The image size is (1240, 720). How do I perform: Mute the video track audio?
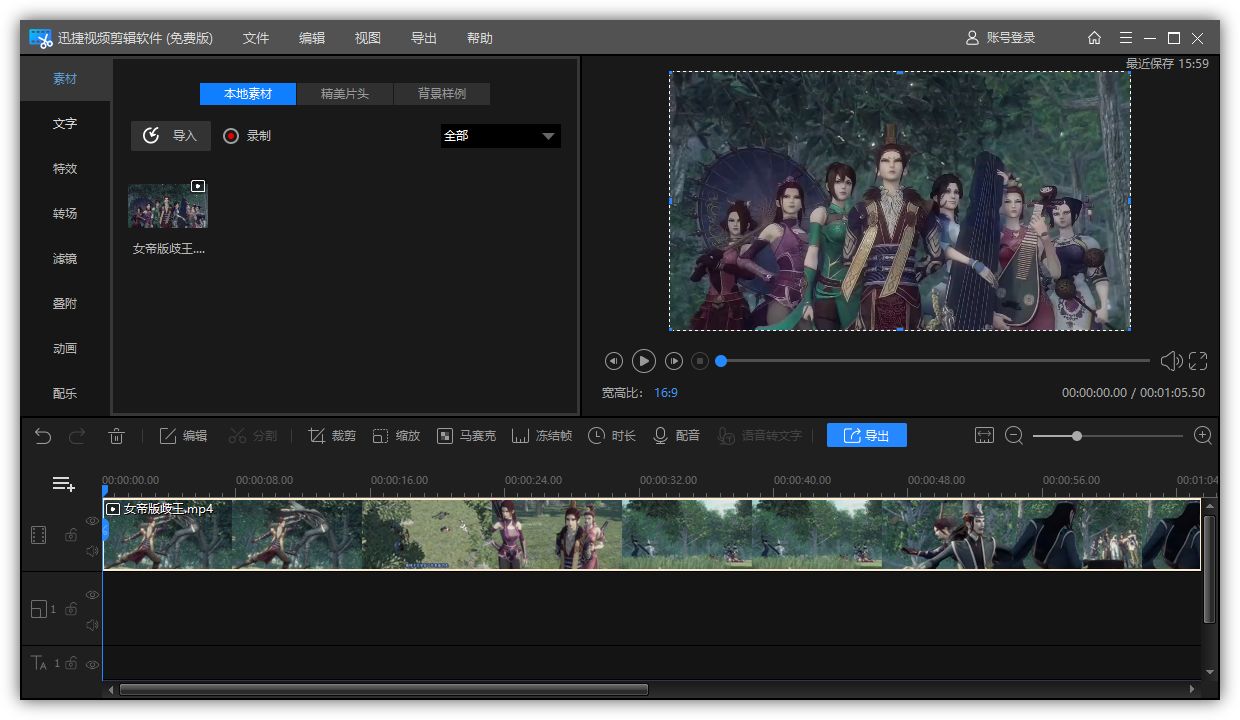[x=92, y=551]
